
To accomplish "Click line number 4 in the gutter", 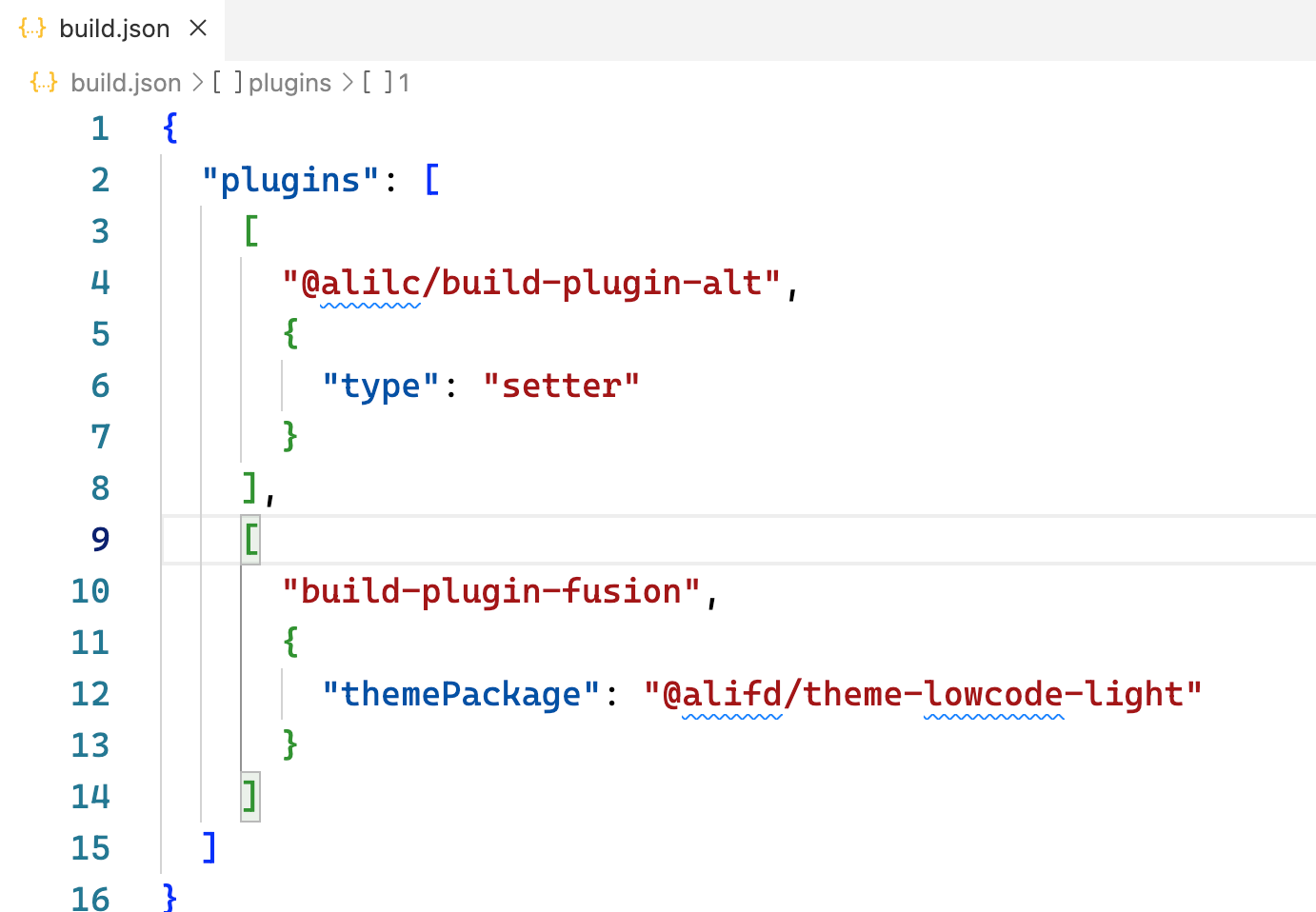I will pos(100,283).
